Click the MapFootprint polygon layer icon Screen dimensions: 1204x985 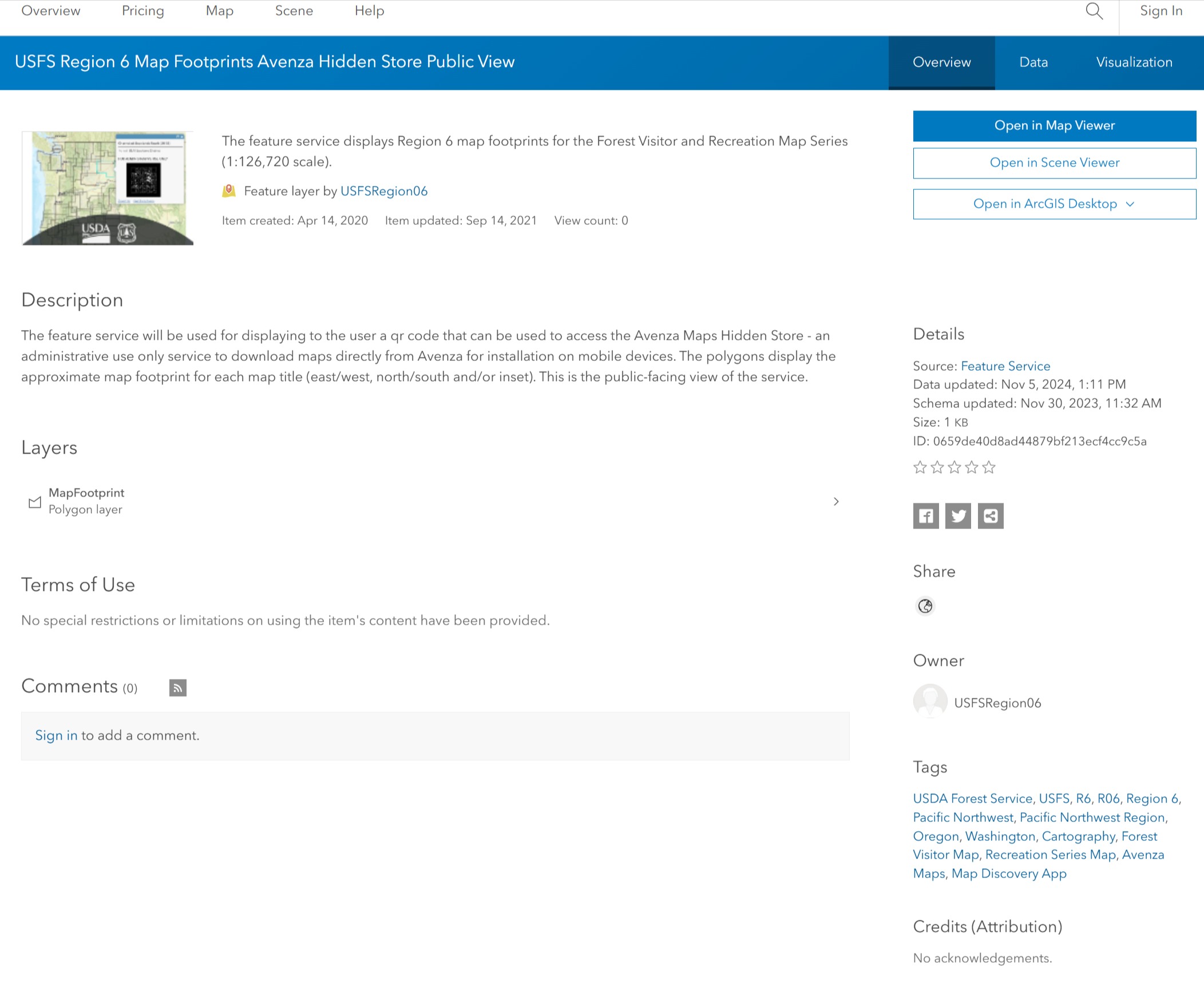click(x=35, y=502)
